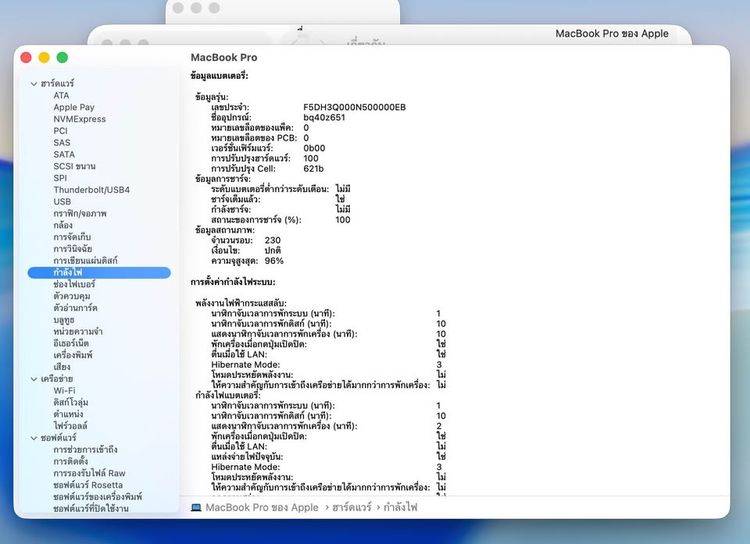Open การรองรับไฟล์ Raw entry

point(89,473)
